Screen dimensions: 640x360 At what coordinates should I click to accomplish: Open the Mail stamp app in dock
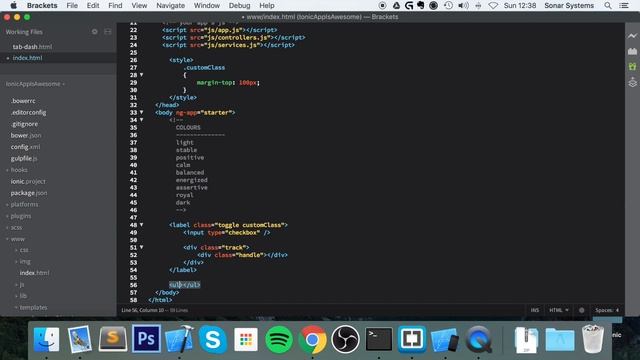point(80,339)
